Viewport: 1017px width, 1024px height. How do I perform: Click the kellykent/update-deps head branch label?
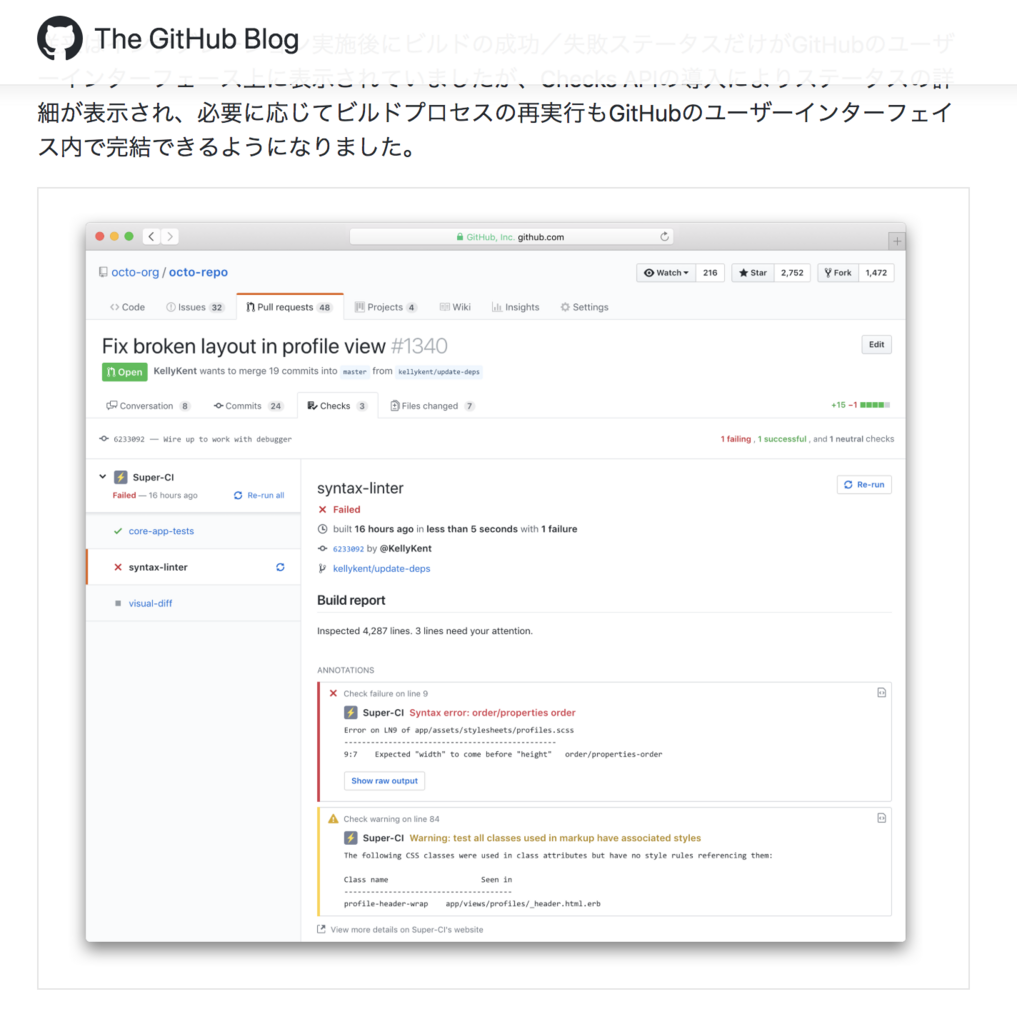439,372
